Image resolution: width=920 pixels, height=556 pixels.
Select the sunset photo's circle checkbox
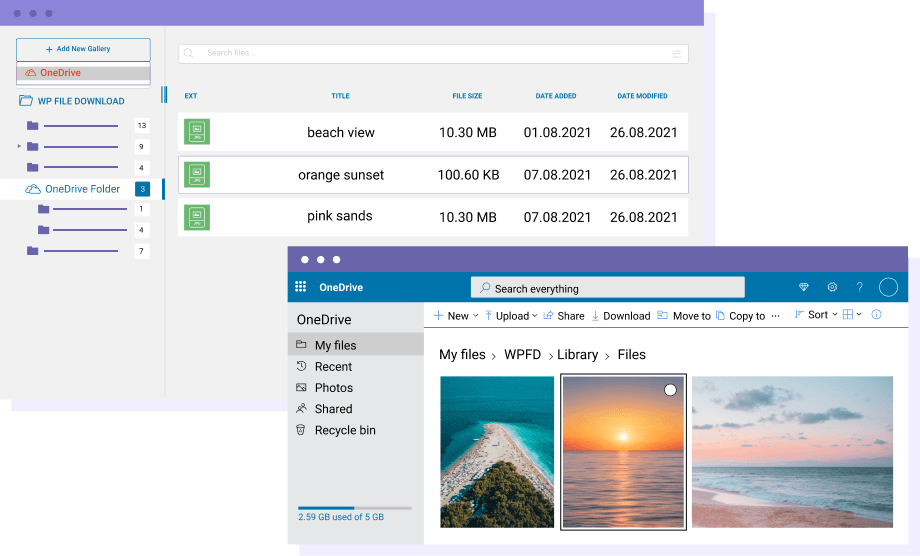[x=670, y=390]
